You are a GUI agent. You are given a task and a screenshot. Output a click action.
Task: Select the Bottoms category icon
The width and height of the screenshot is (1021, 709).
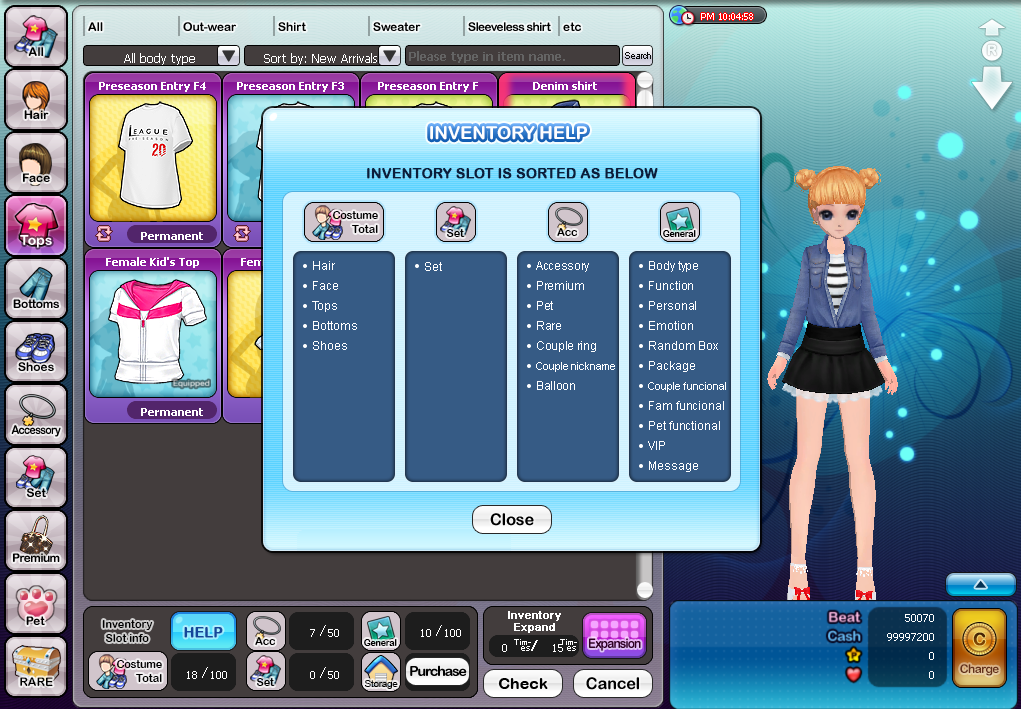click(36, 289)
